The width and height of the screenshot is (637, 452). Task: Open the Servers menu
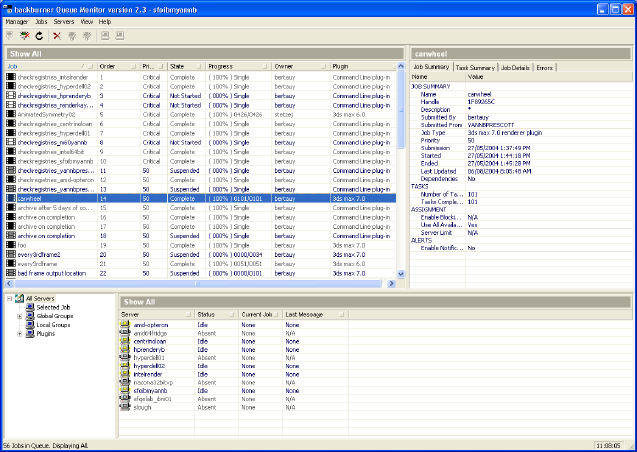click(x=64, y=21)
